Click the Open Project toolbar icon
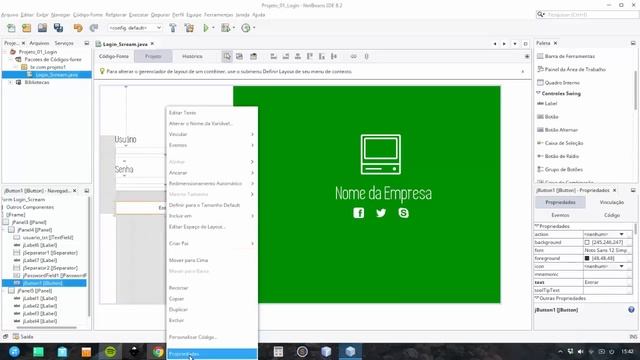The image size is (640, 360). pyautogui.click(x=42, y=28)
